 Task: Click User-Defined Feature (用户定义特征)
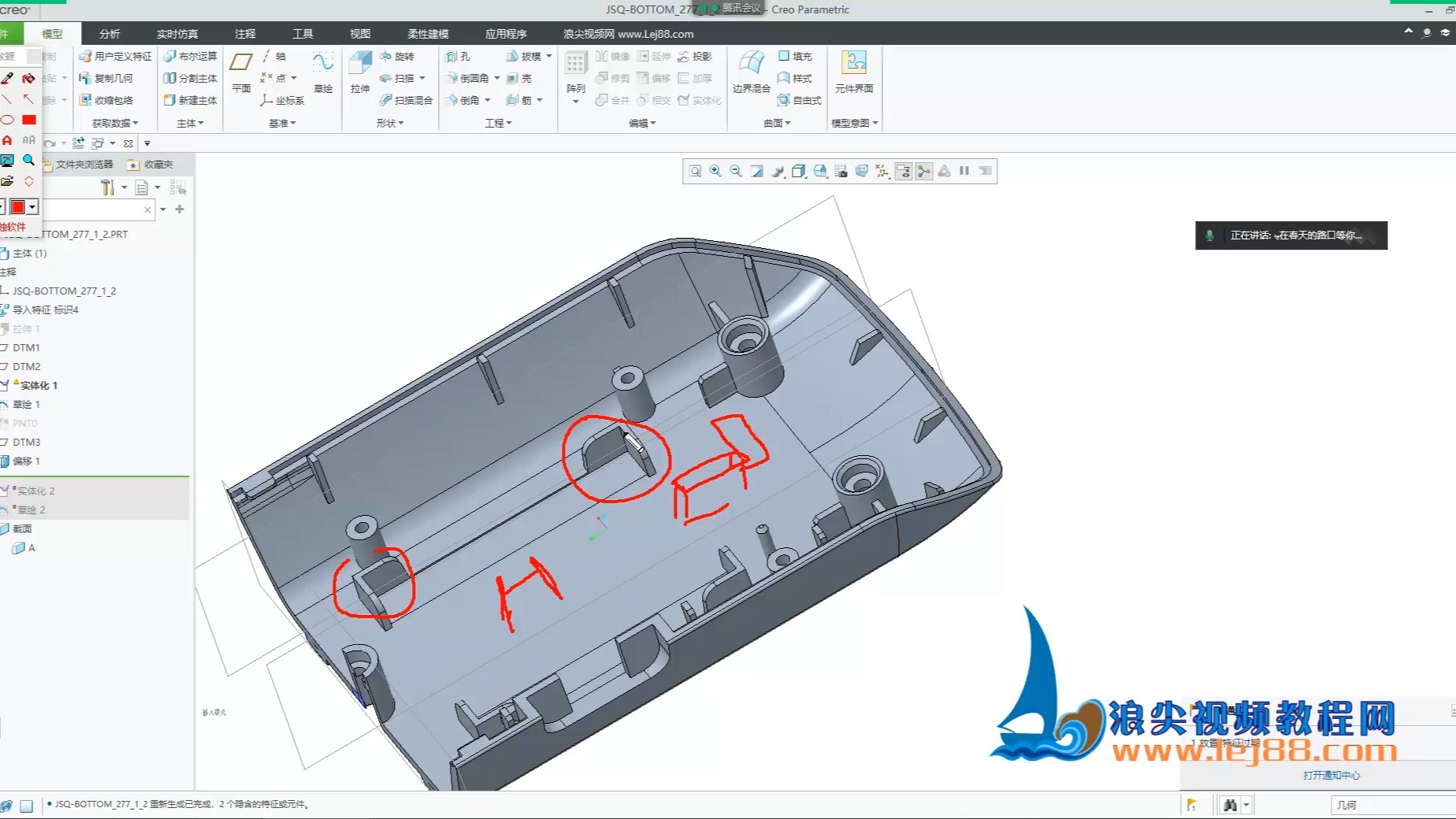pyautogui.click(x=115, y=56)
